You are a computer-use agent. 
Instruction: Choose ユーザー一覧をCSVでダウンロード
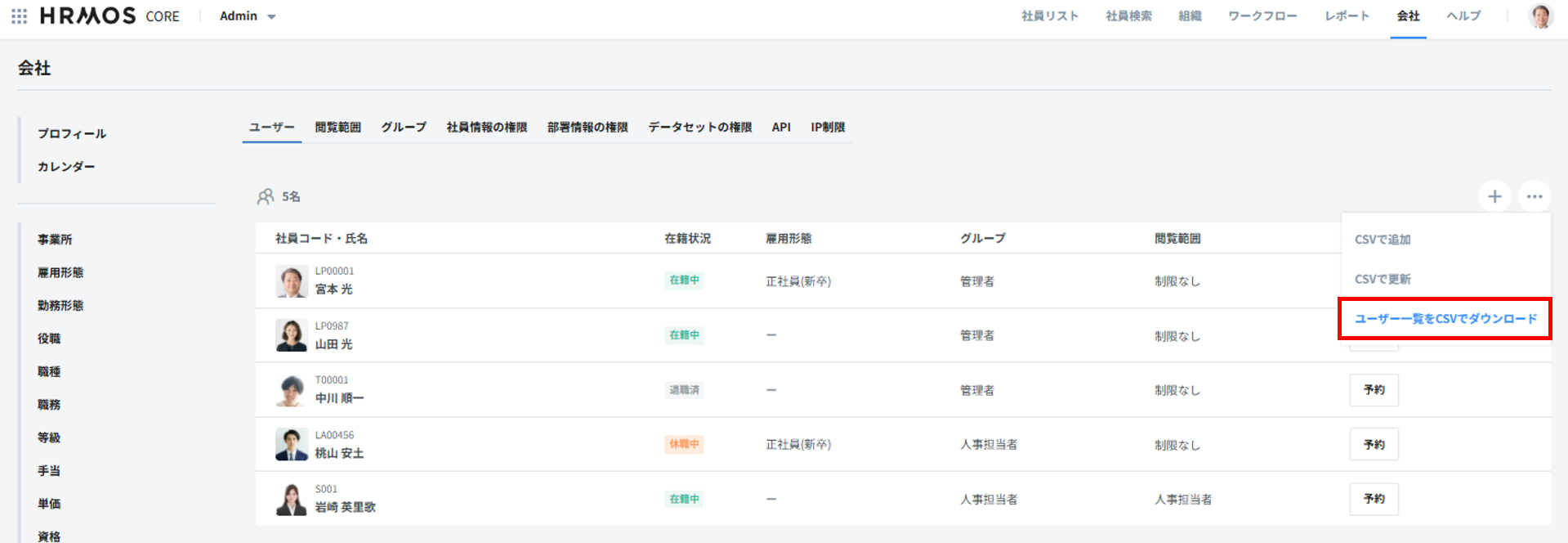point(1445,319)
